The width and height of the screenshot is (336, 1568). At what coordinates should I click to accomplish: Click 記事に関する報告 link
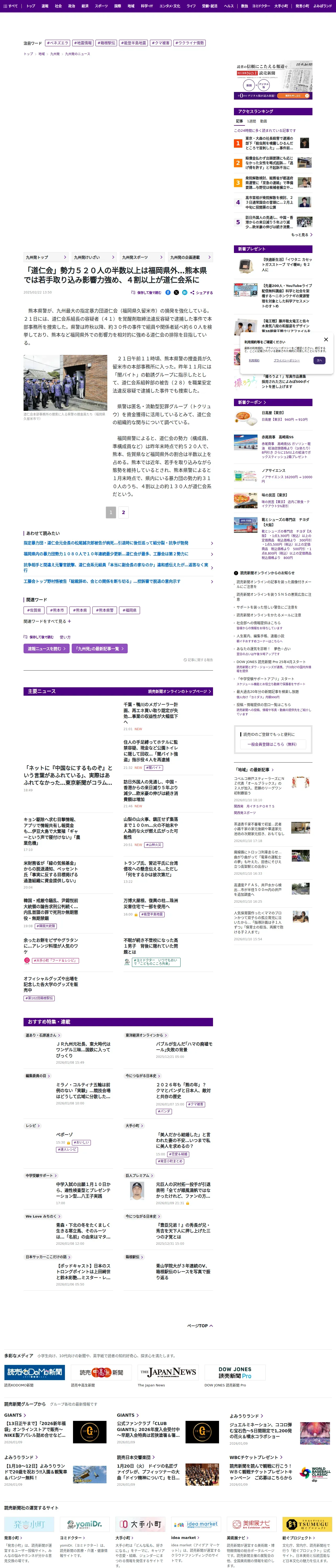198,660
